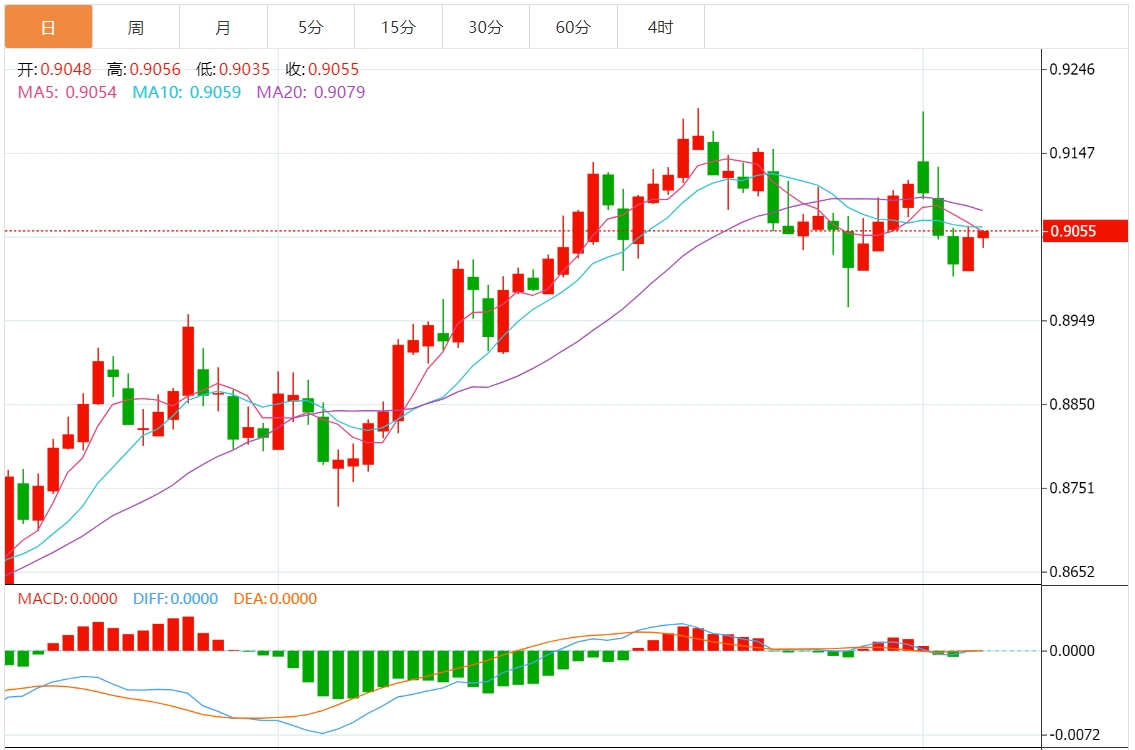Click the DEA:0.0000 label

[275, 599]
